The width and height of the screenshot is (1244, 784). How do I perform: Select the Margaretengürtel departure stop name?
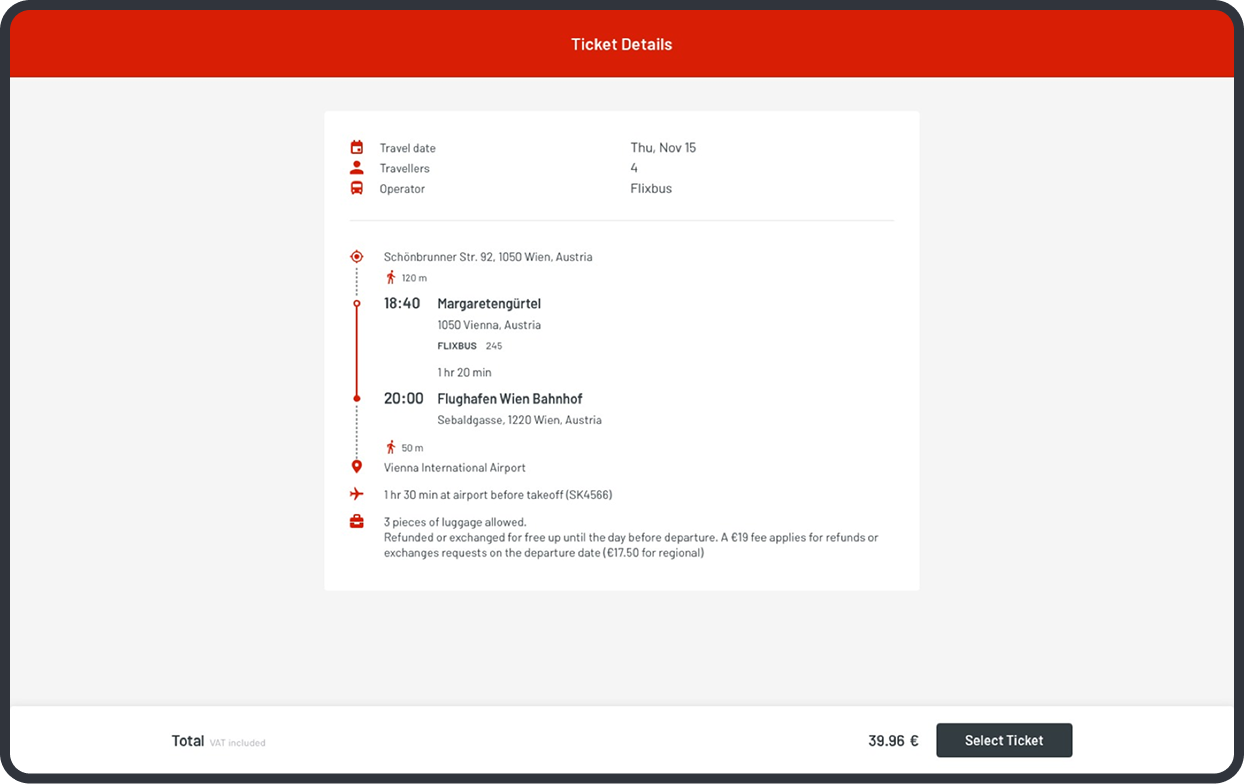[489, 303]
